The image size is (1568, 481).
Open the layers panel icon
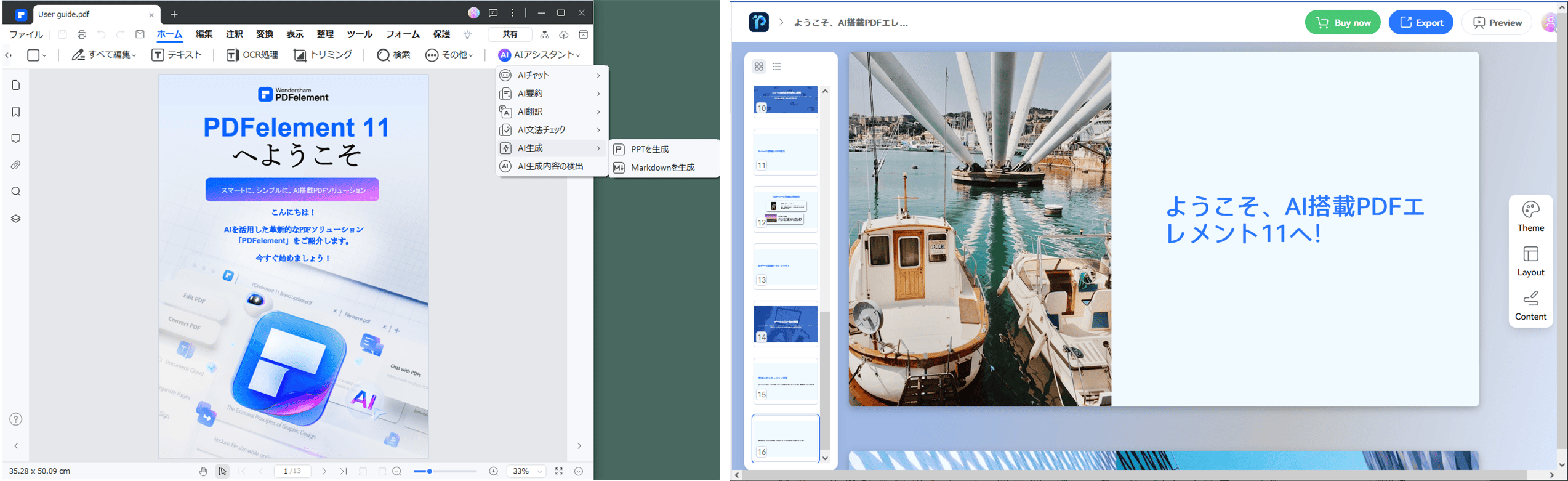(x=16, y=219)
